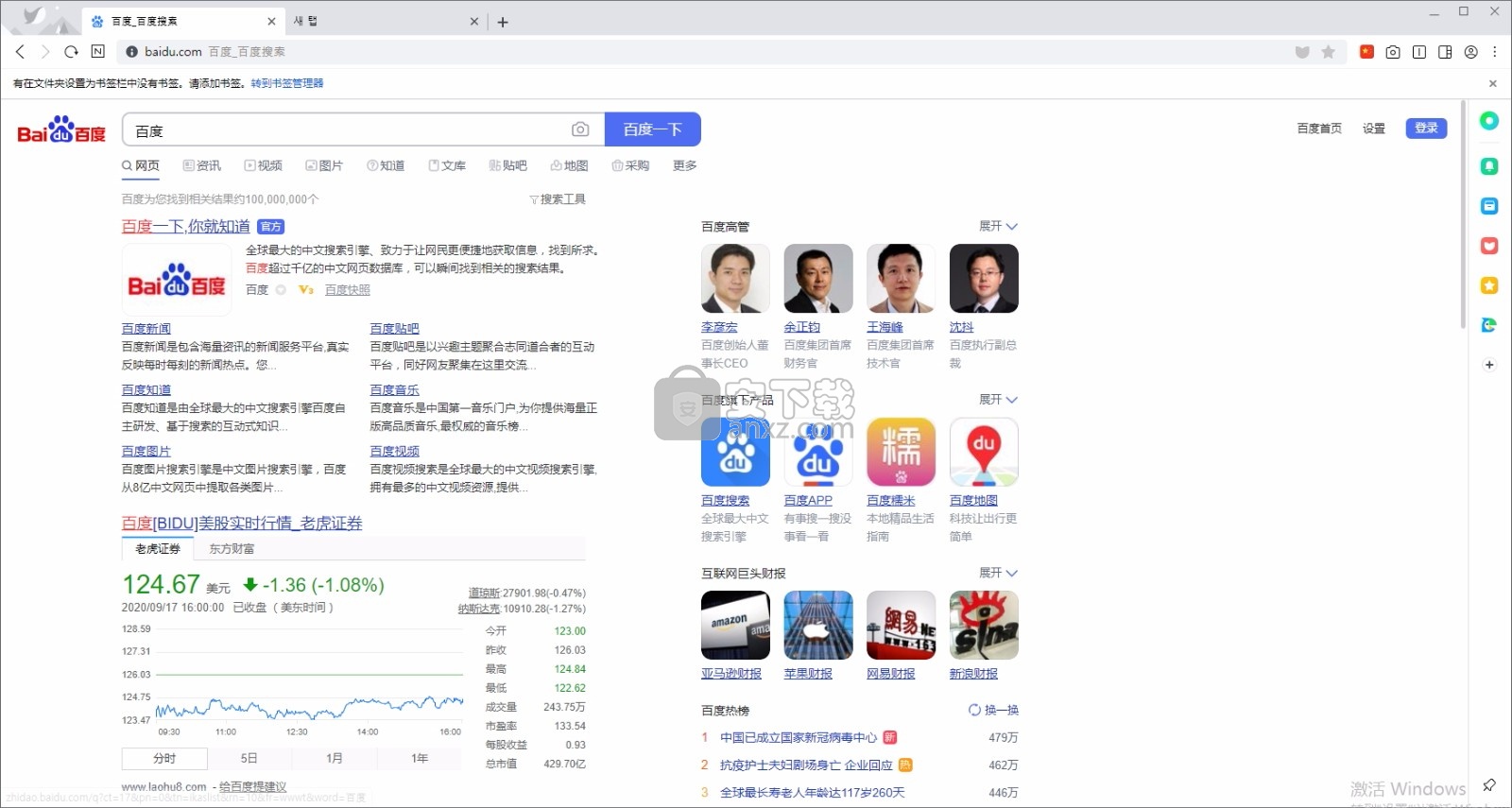Screen dimensions: 1512x808
Task: Reload the page with refresh icon
Action: click(x=71, y=52)
